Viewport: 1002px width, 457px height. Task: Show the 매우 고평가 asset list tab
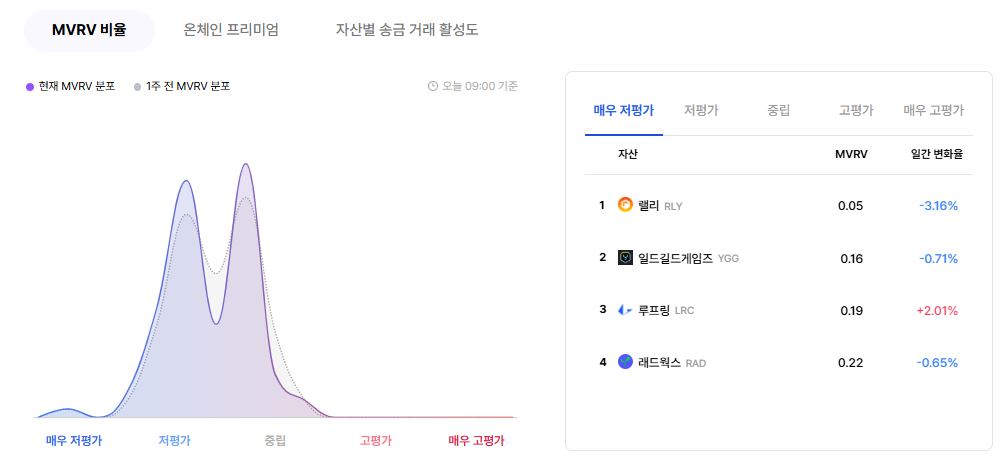point(933,110)
